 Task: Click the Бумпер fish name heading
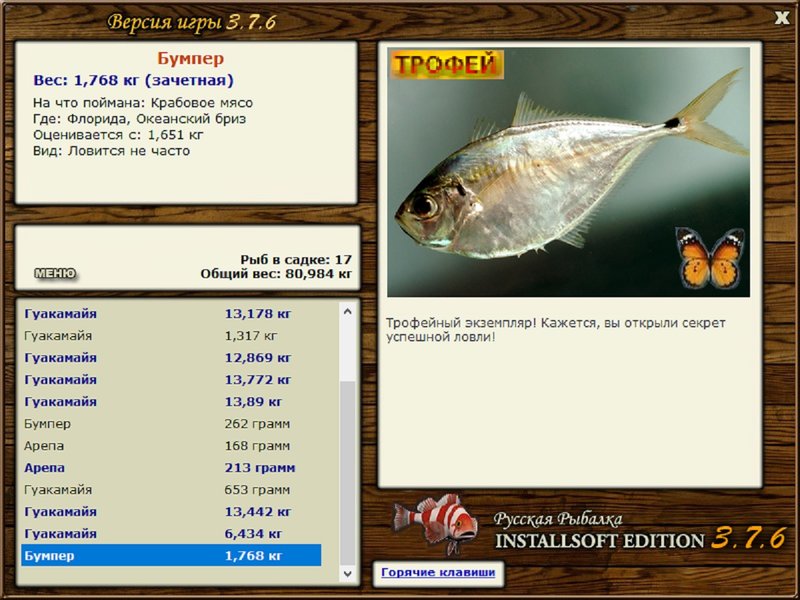(x=190, y=58)
